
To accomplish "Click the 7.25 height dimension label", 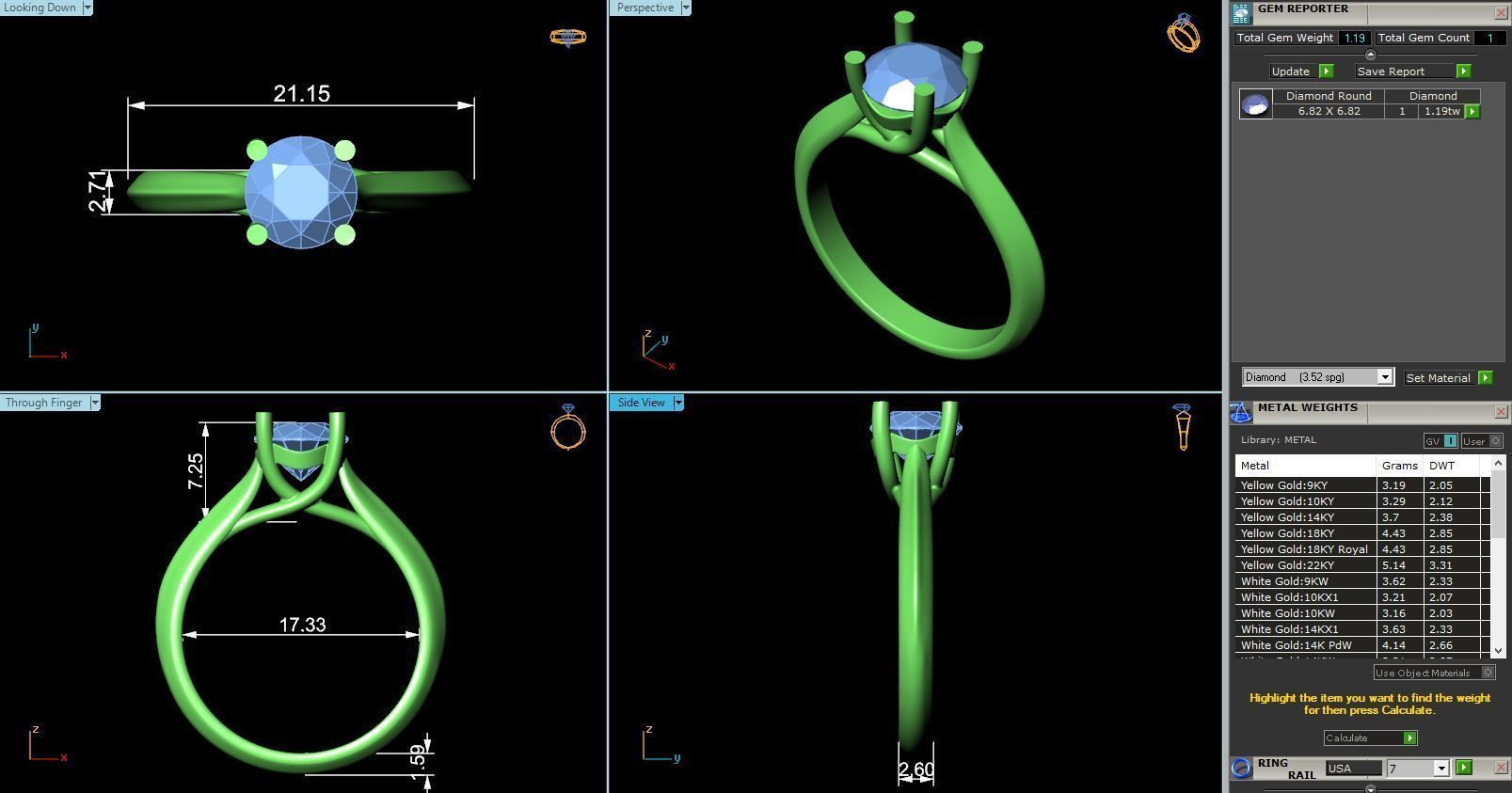I will [x=195, y=470].
